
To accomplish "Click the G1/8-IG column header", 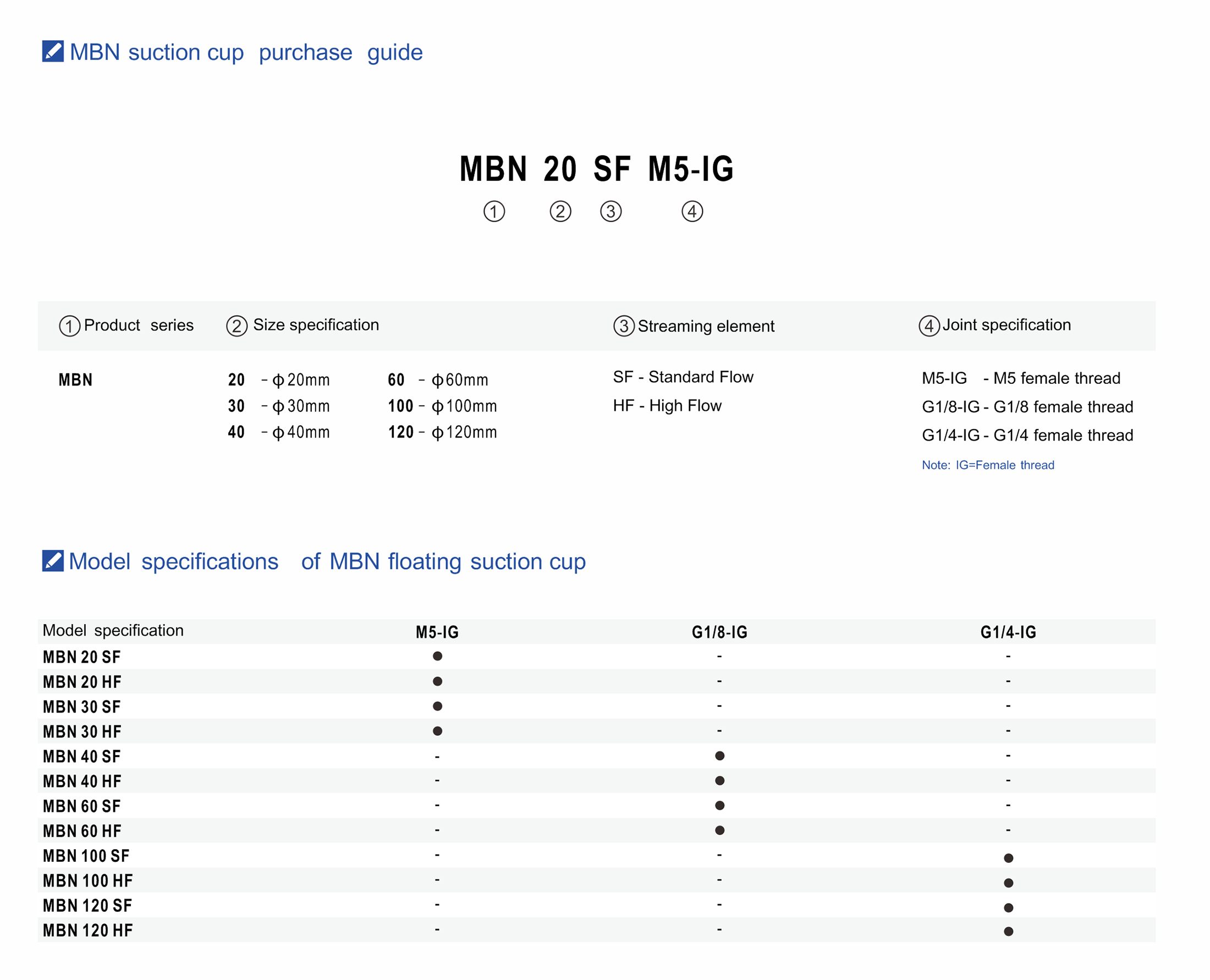I will point(719,632).
